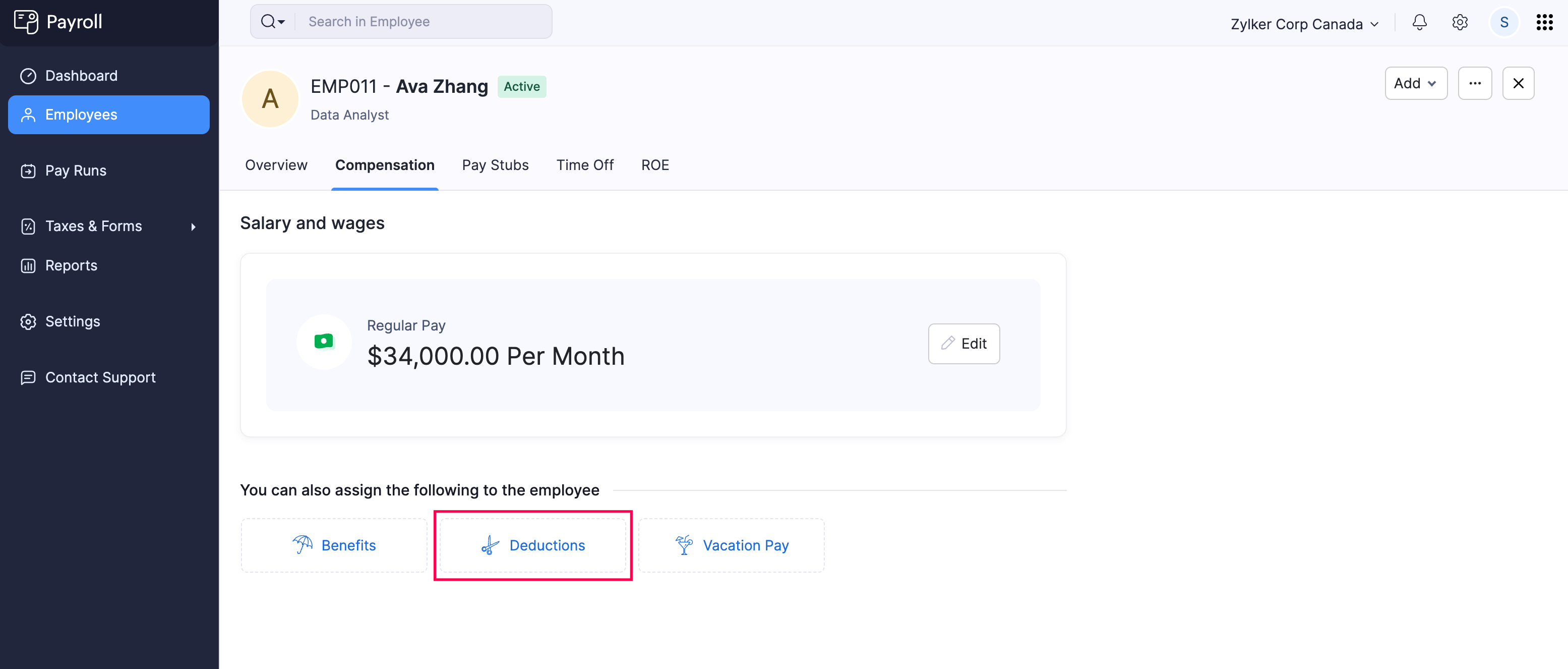This screenshot has height=669, width=1568.
Task: Click the settings gear icon in header
Action: [x=1460, y=23]
